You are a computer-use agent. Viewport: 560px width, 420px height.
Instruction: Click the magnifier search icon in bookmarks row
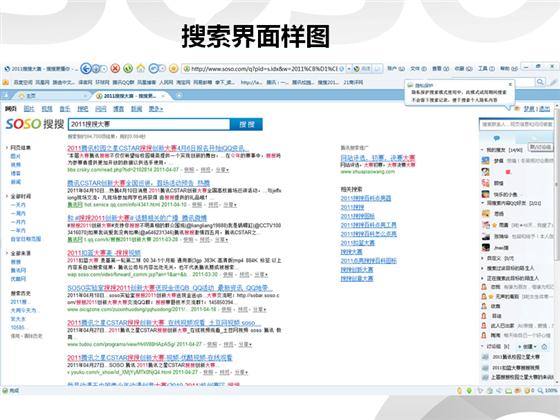540,82
